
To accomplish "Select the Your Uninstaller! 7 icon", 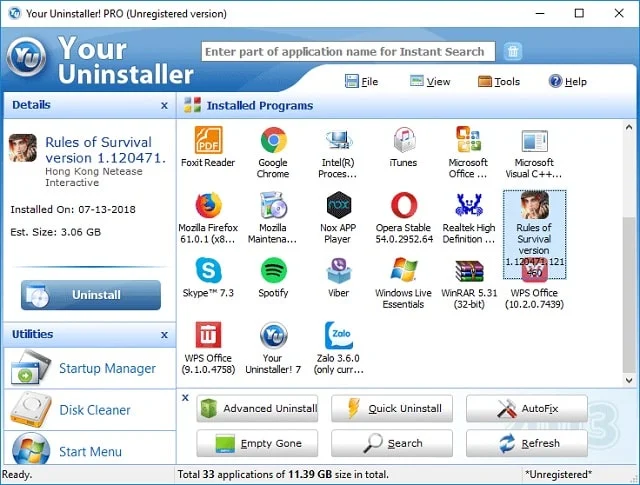I will click(x=273, y=336).
